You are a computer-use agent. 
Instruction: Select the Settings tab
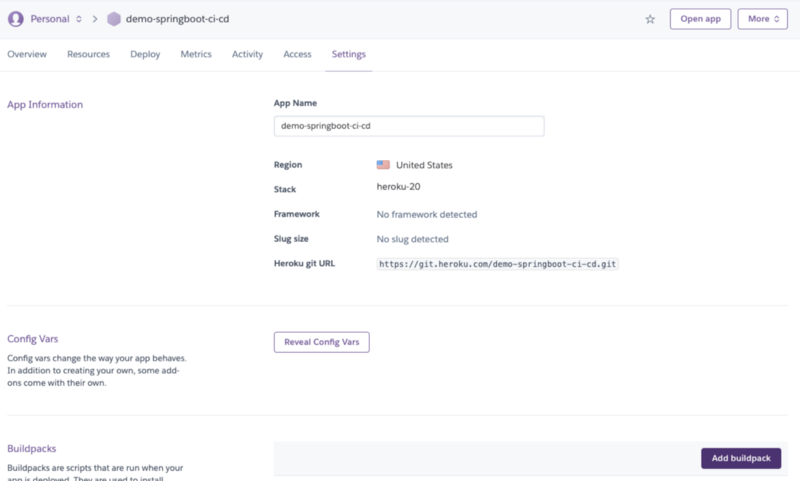(349, 54)
